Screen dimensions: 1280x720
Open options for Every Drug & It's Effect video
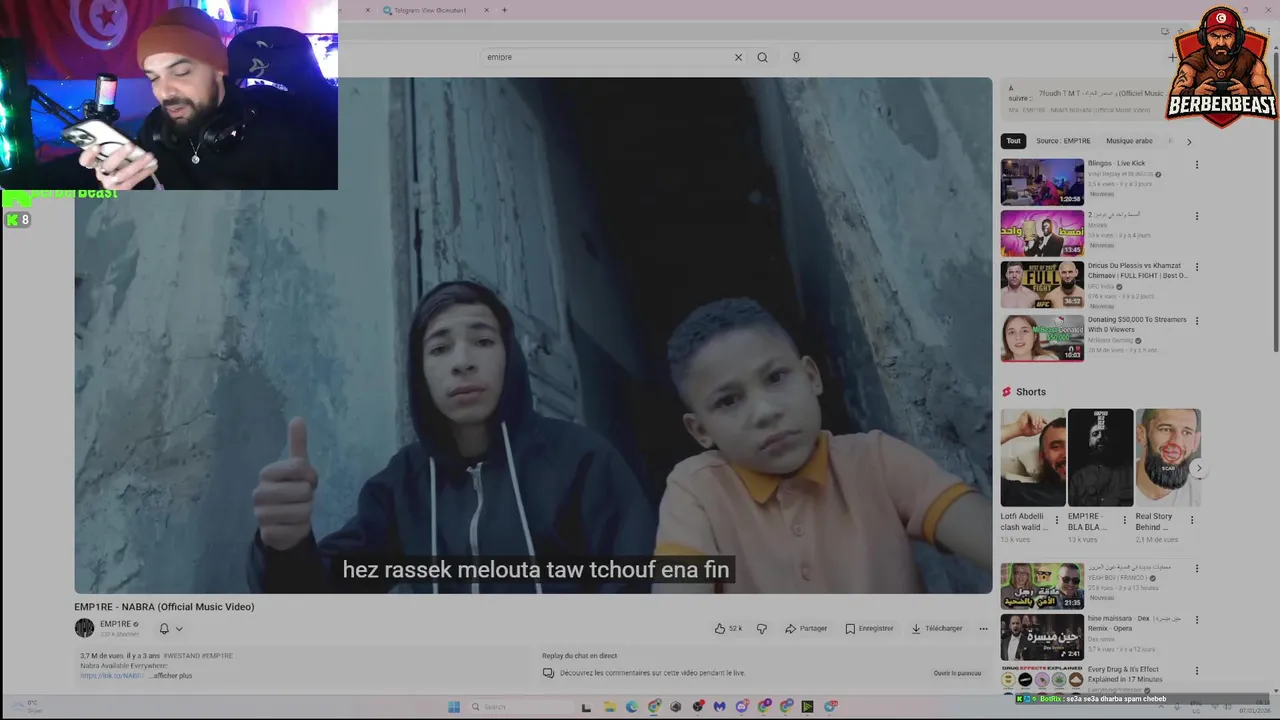click(x=1197, y=671)
